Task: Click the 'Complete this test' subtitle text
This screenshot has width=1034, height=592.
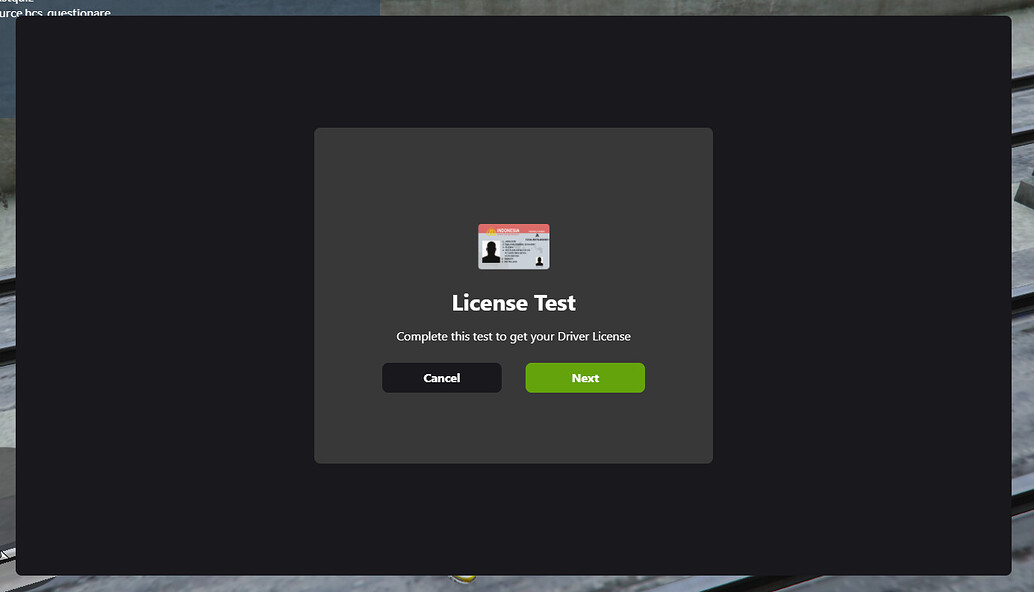Action: point(513,336)
